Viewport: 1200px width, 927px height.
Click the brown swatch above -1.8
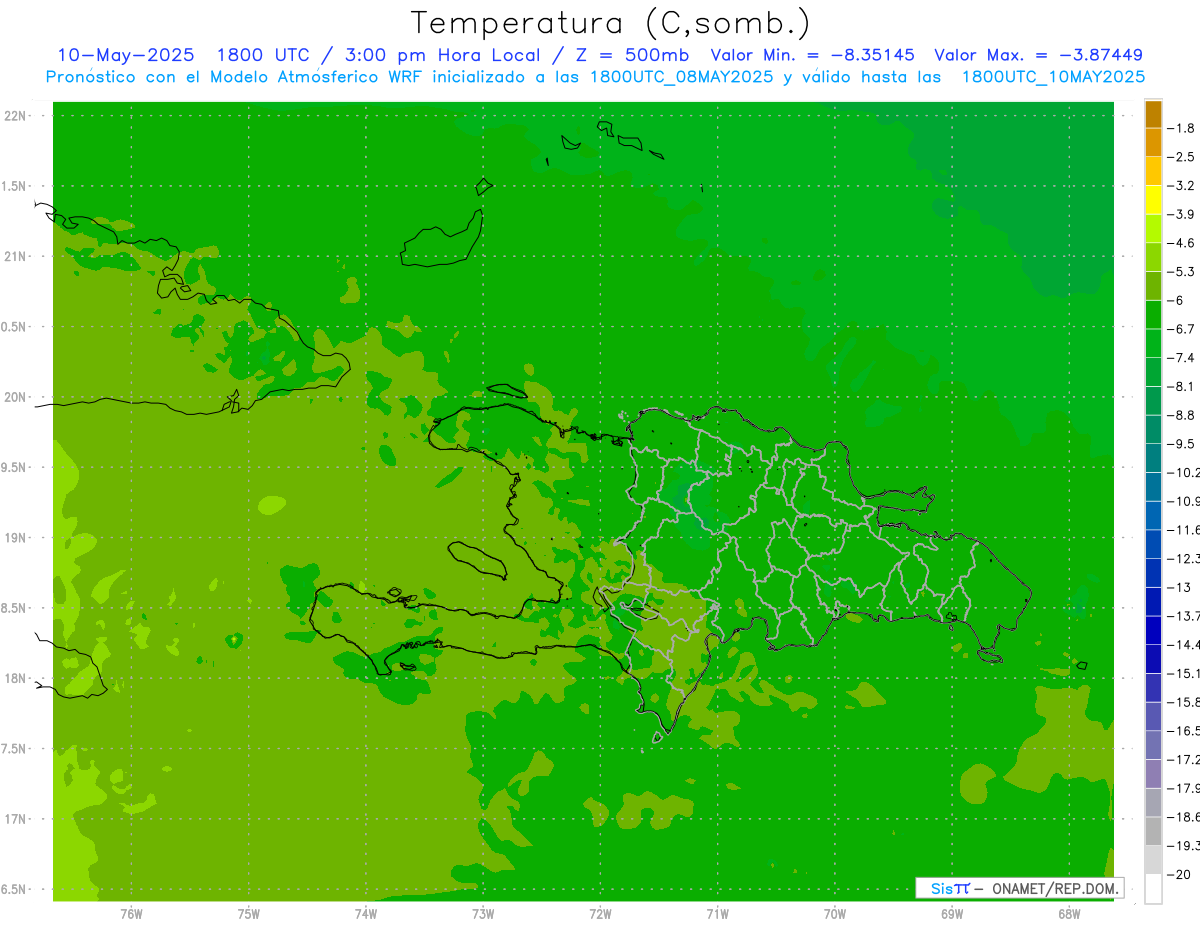1153,114
